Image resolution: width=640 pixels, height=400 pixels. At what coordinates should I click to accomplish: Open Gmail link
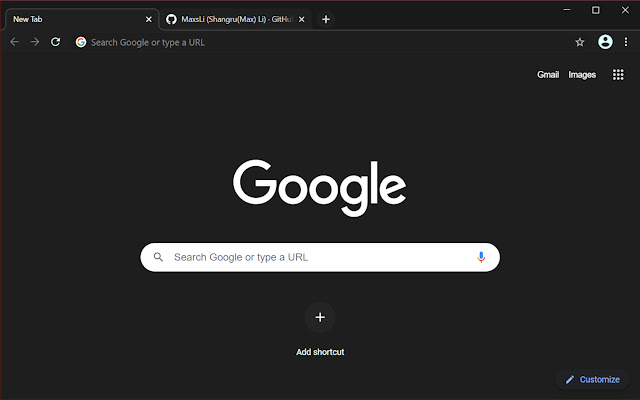[548, 75]
